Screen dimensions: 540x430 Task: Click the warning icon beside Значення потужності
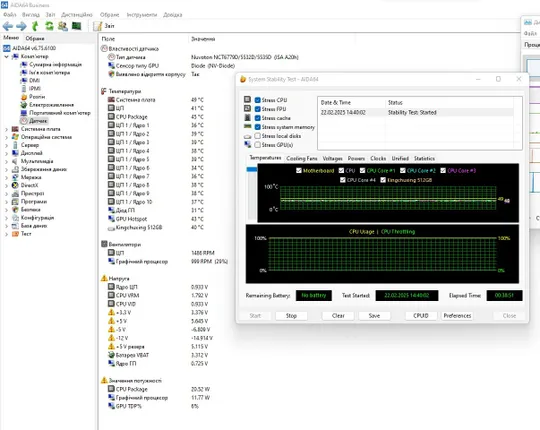click(x=104, y=380)
